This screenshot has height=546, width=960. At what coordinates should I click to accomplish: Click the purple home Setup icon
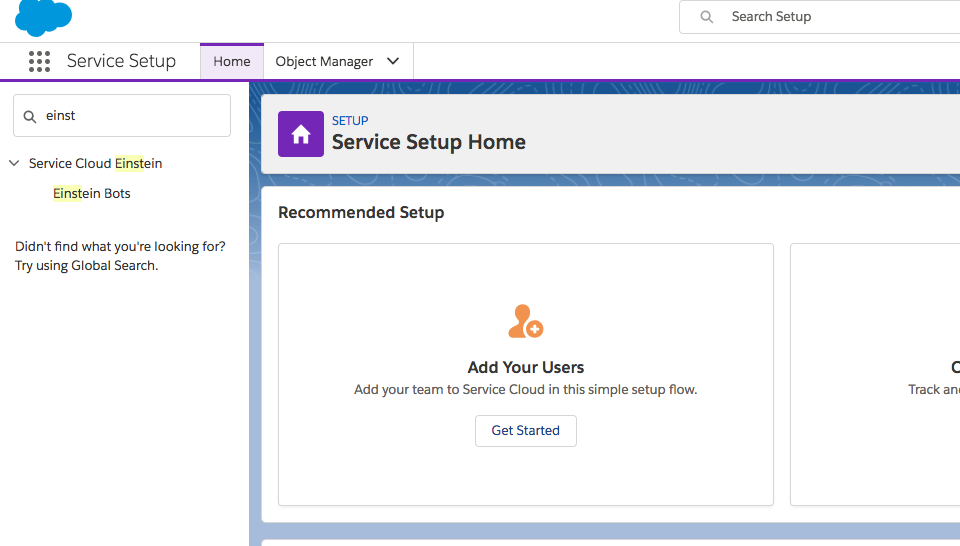(x=301, y=134)
